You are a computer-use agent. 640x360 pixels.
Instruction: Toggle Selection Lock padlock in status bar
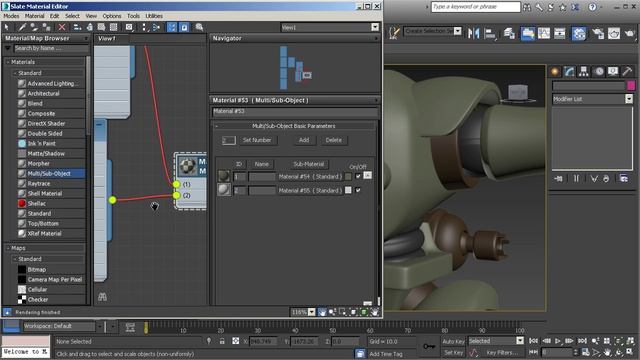pyautogui.click(x=222, y=341)
